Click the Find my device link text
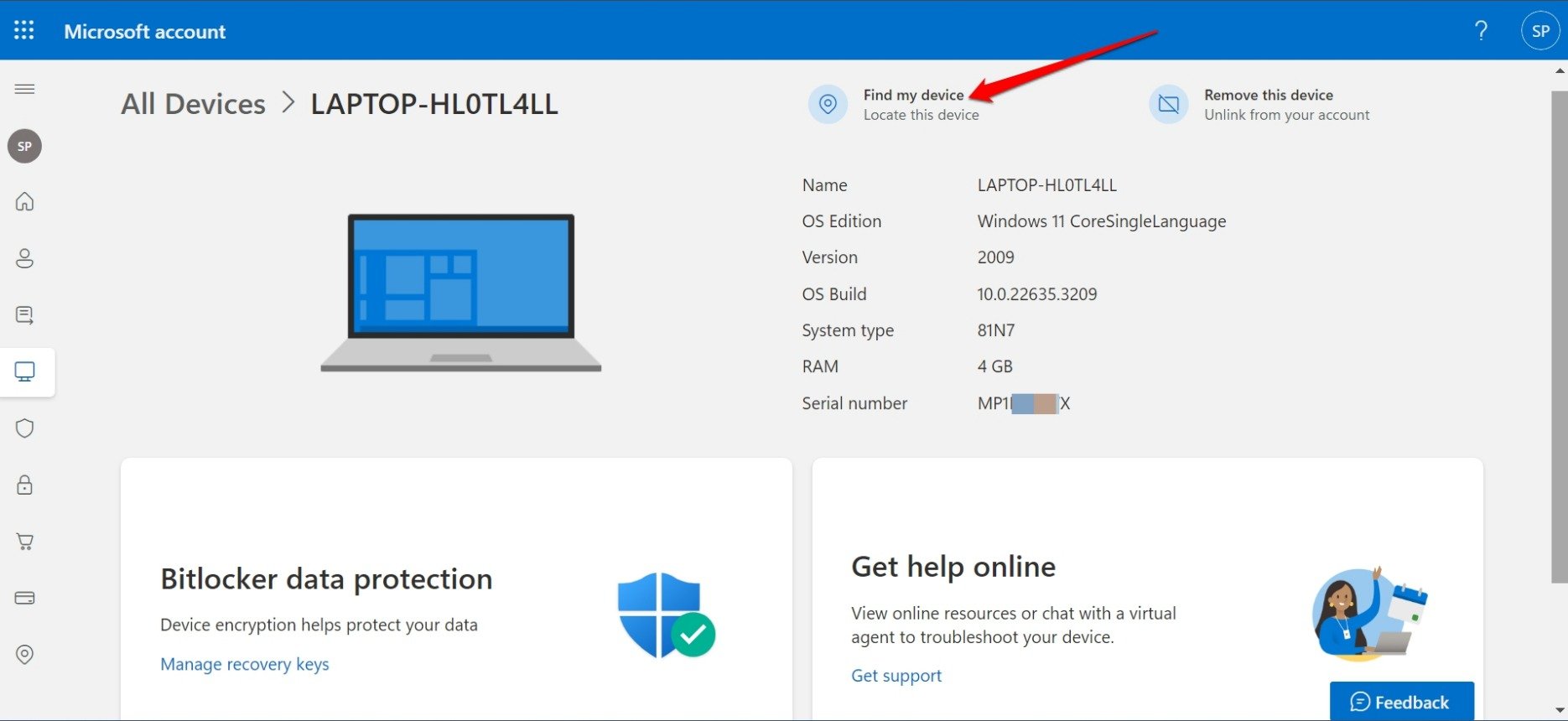This screenshot has width=1568, height=721. (x=914, y=95)
